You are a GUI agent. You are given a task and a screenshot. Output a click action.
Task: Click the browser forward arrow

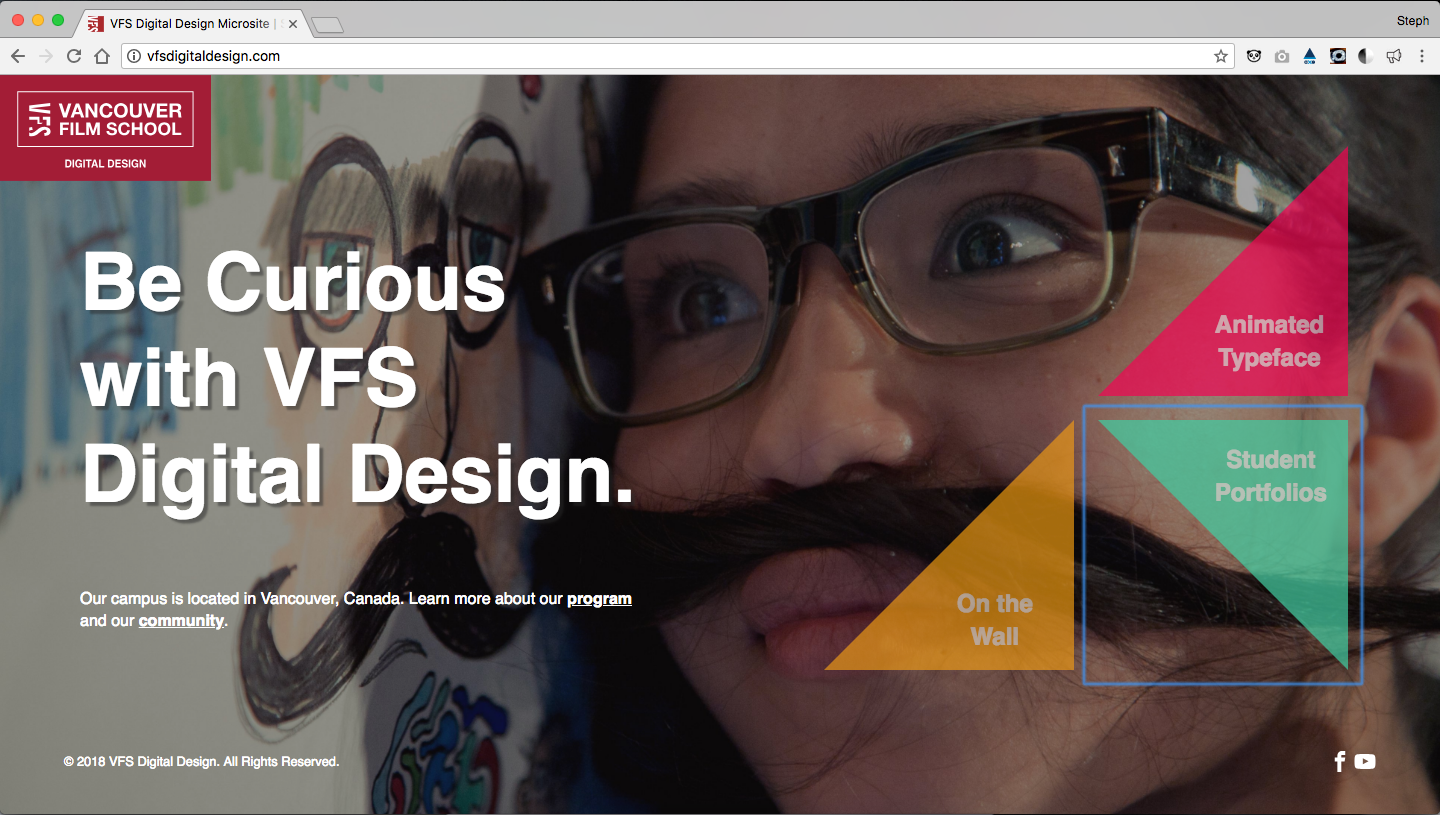(45, 56)
